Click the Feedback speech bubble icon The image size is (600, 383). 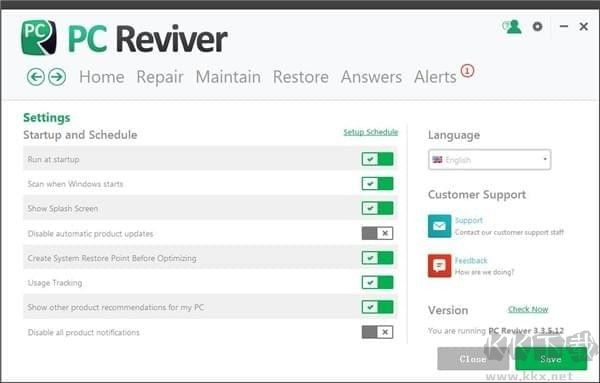point(440,266)
